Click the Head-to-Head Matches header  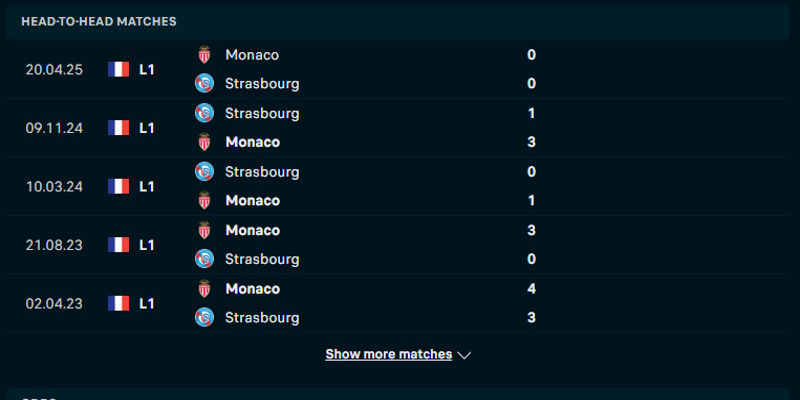click(x=99, y=21)
